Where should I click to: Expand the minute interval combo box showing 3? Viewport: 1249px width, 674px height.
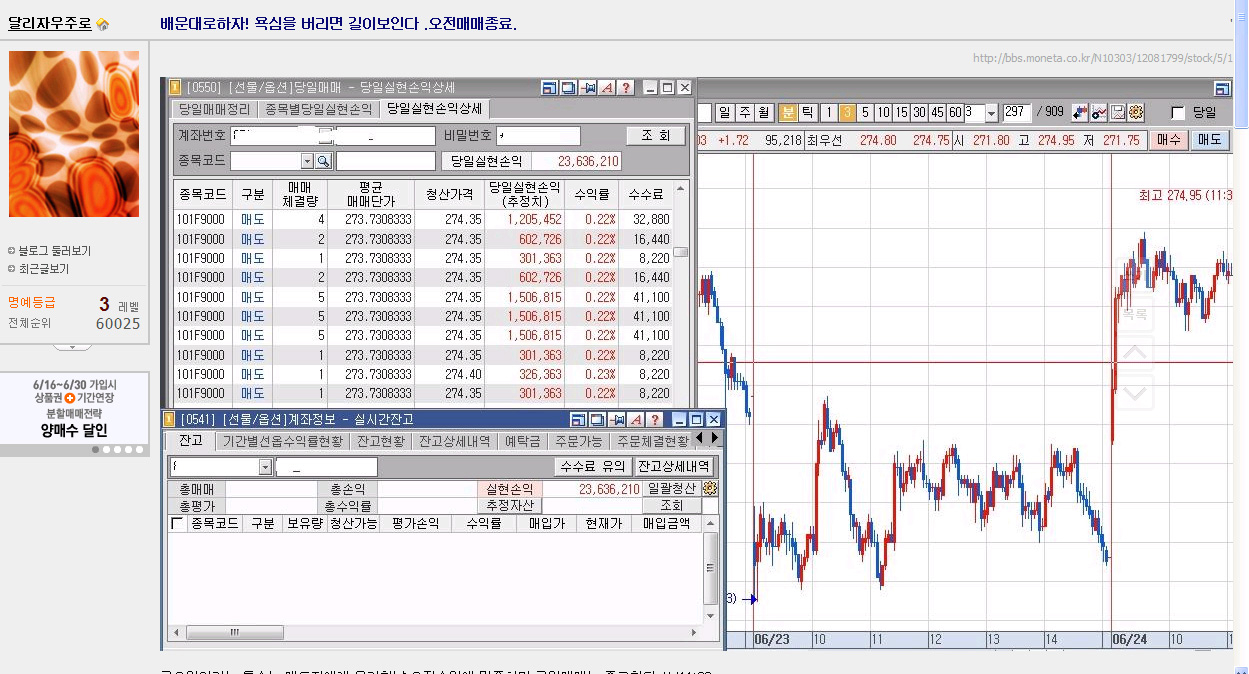coord(991,113)
